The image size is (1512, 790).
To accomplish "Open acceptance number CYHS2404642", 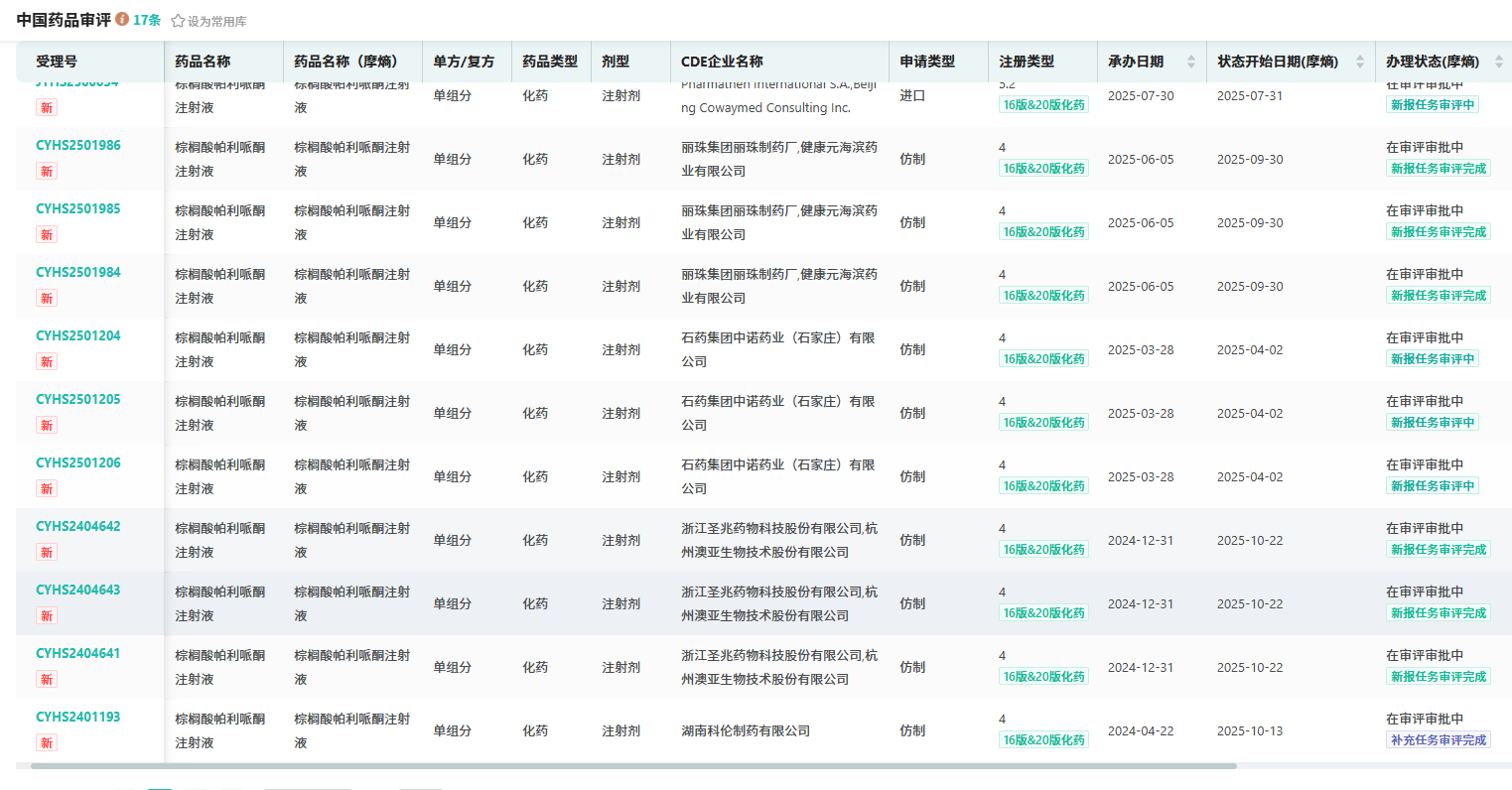I will tap(78, 527).
